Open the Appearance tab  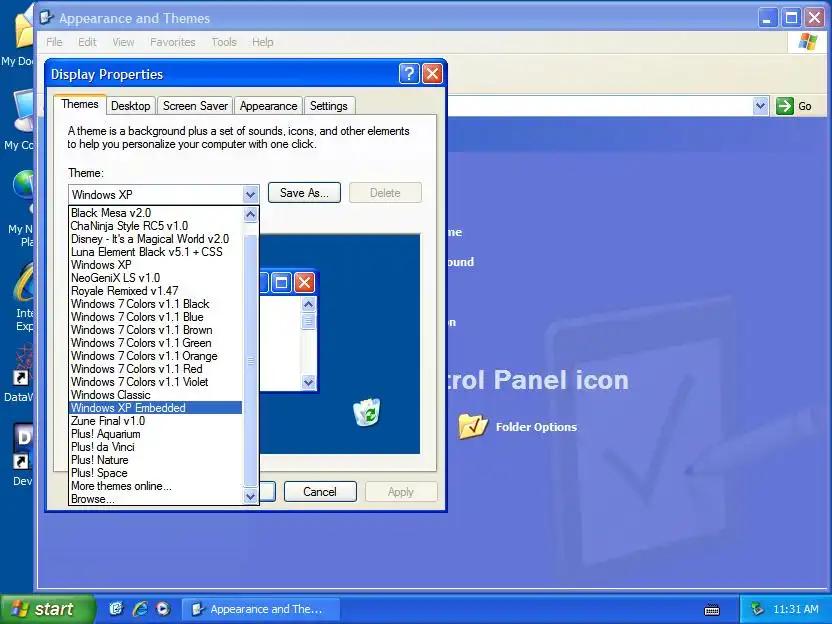[268, 106]
